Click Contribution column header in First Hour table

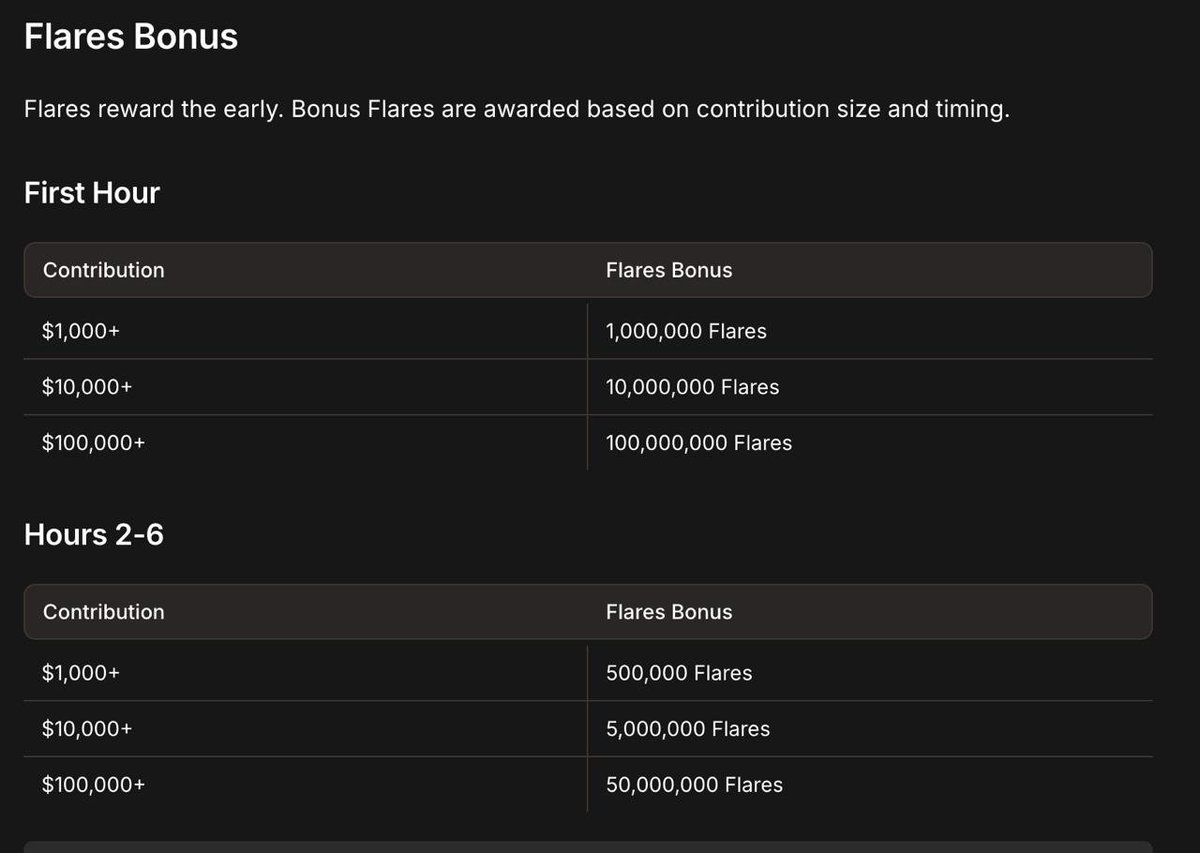104,270
